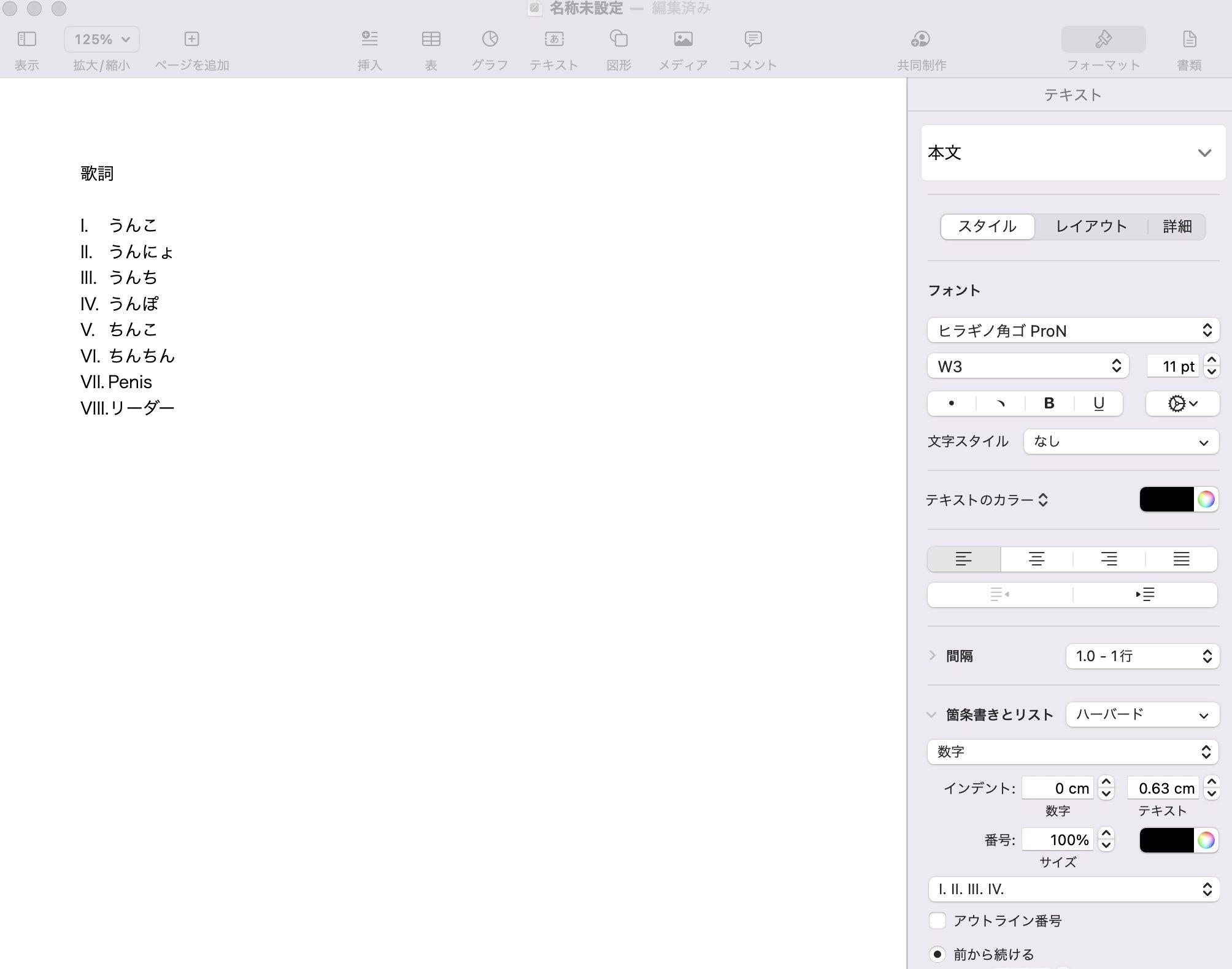Select center text alignment
Viewport: 1232px width, 969px height.
point(1036,559)
